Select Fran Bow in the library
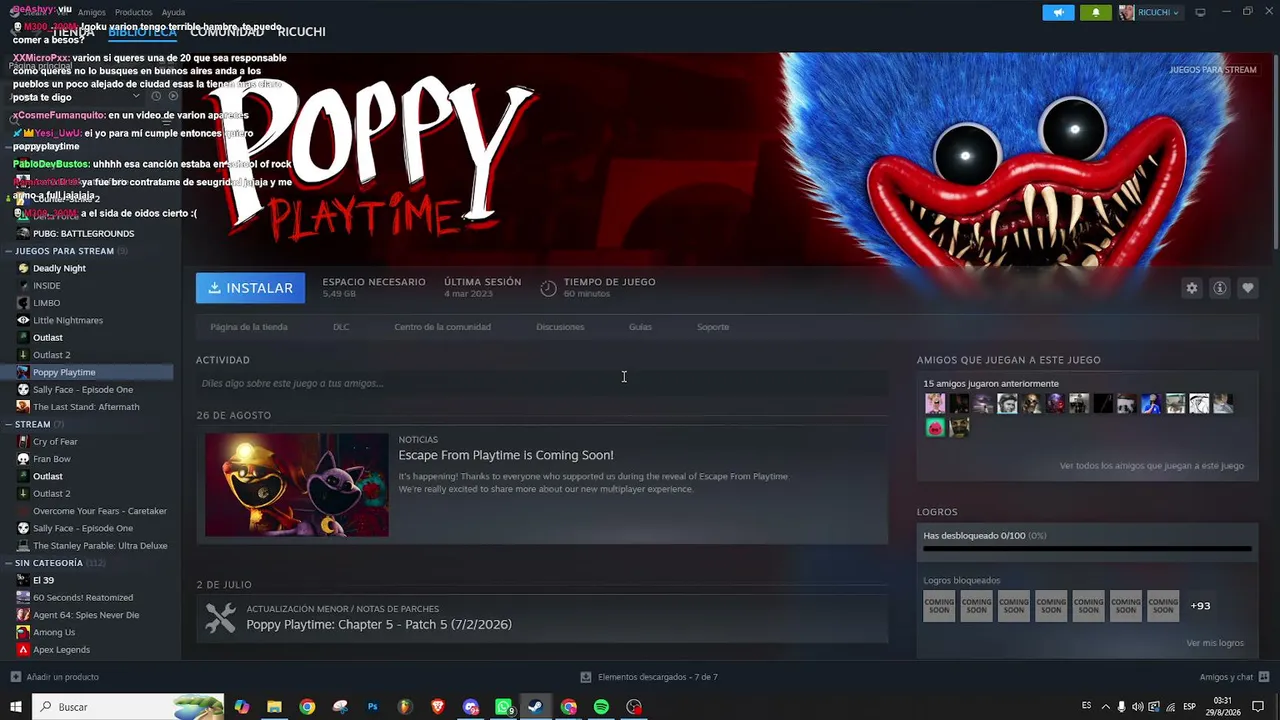Viewport: 1280px width, 720px height. coord(52,459)
